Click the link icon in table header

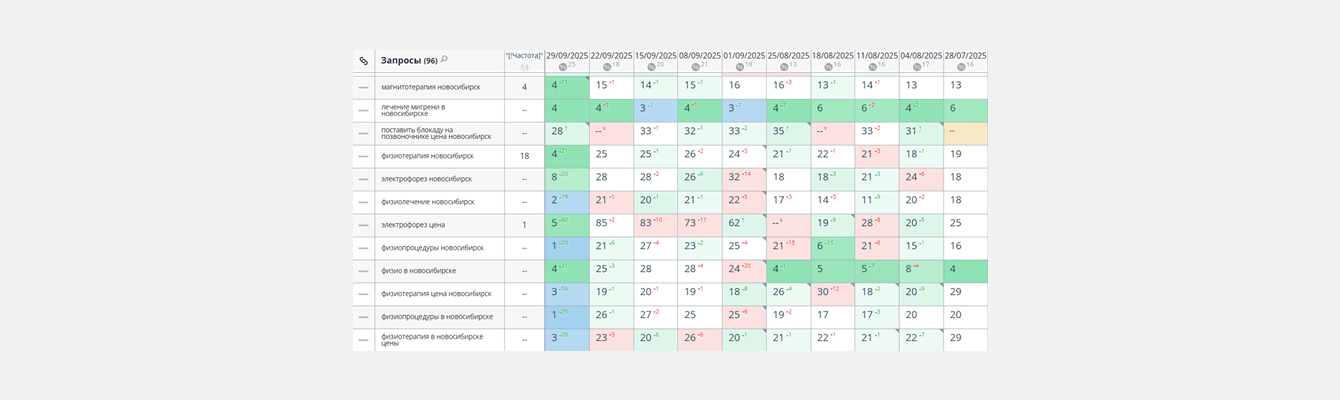[x=364, y=61]
